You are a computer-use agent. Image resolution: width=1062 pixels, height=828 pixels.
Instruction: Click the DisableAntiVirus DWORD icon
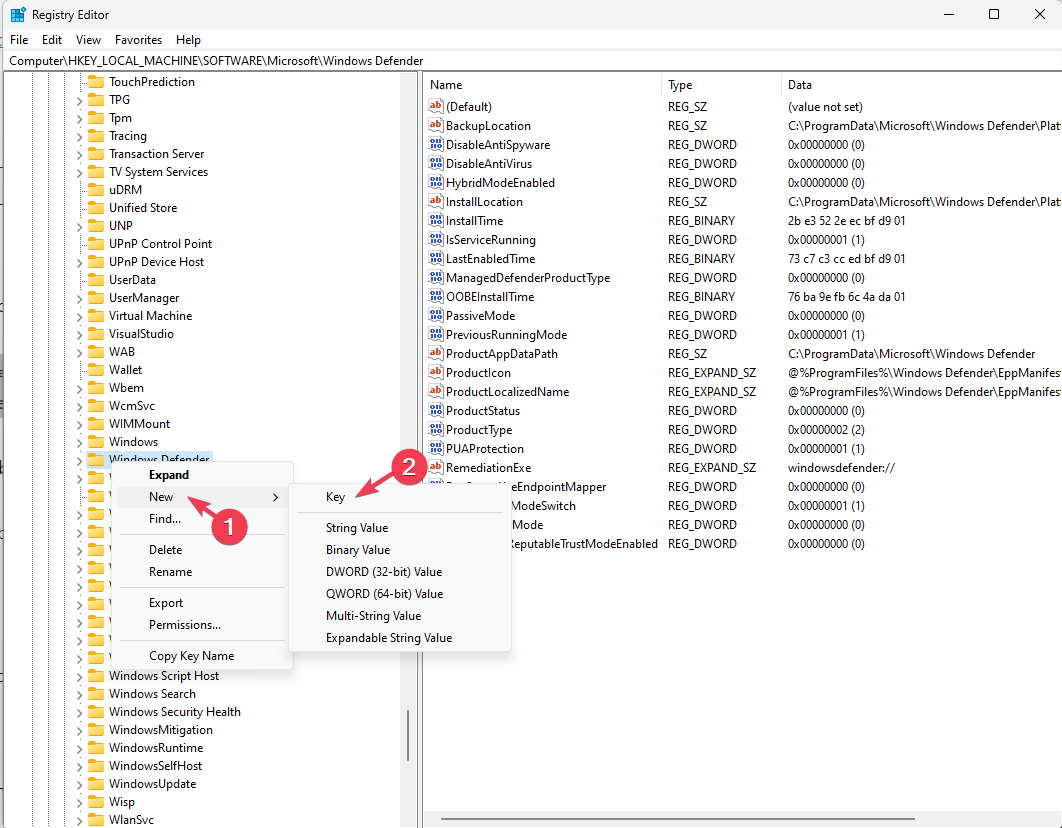pos(436,163)
